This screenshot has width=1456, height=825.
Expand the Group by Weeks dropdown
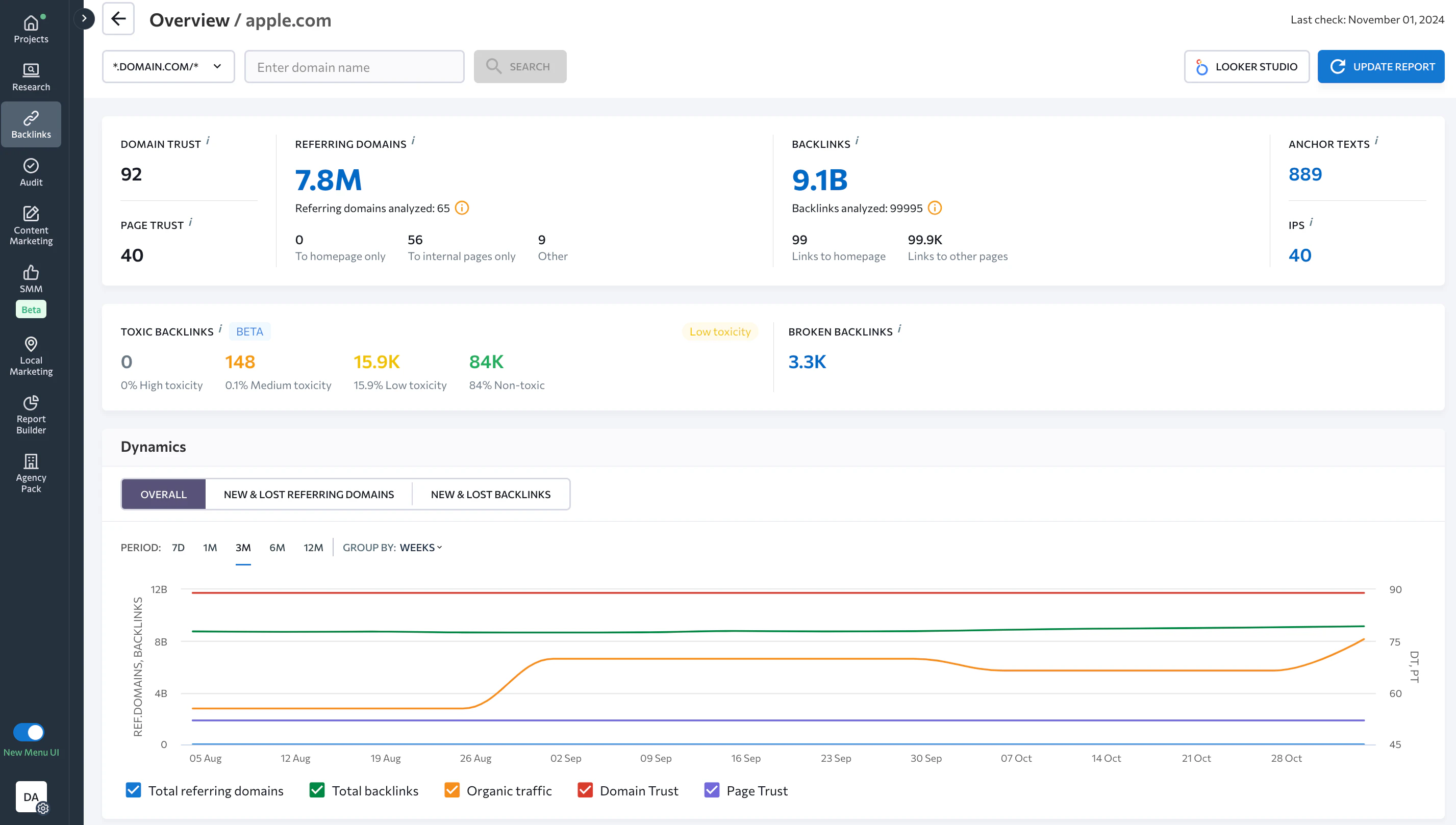(420, 547)
